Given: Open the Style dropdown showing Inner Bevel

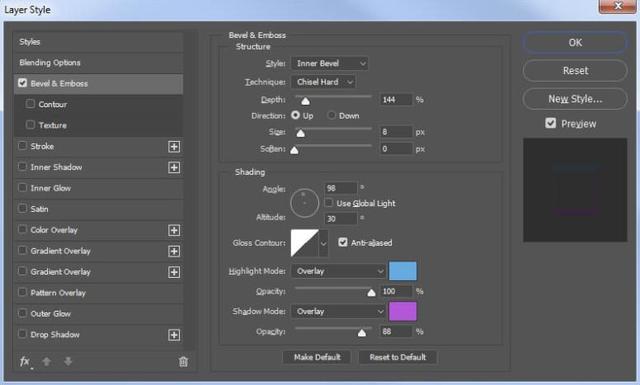Looking at the screenshot, I should point(329,63).
